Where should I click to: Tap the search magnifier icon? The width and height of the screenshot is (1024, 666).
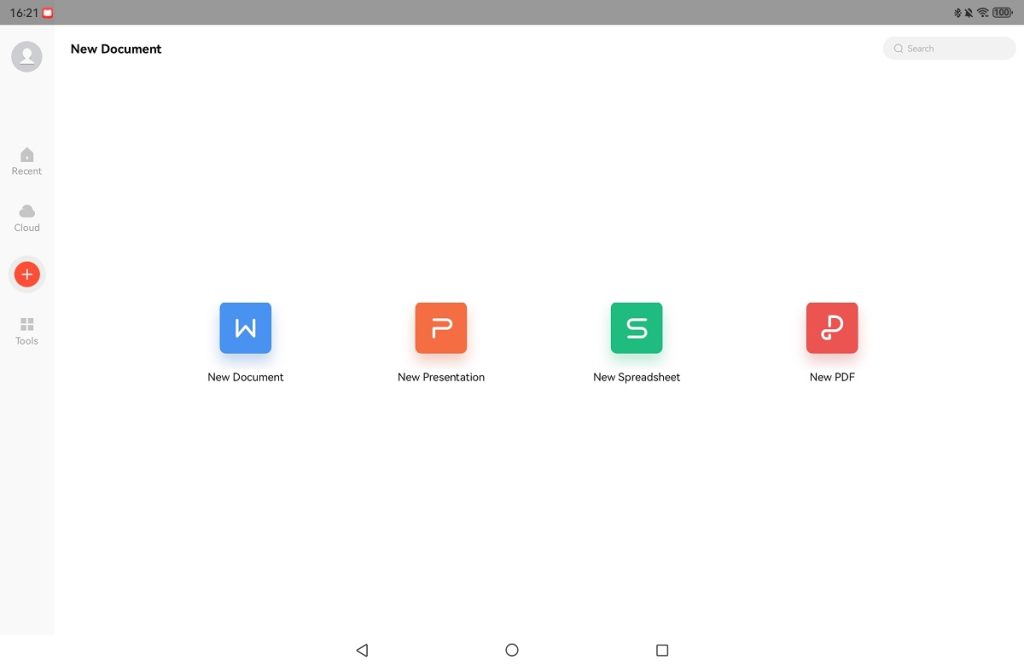pyautogui.click(x=899, y=48)
